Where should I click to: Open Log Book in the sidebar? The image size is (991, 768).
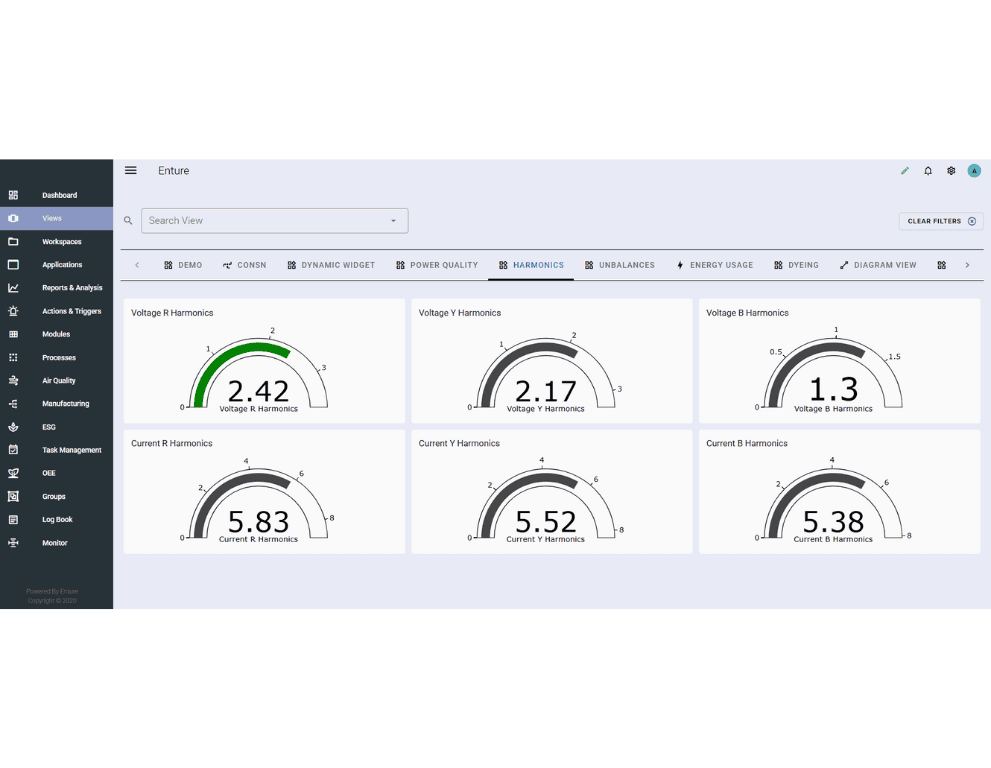(x=57, y=520)
